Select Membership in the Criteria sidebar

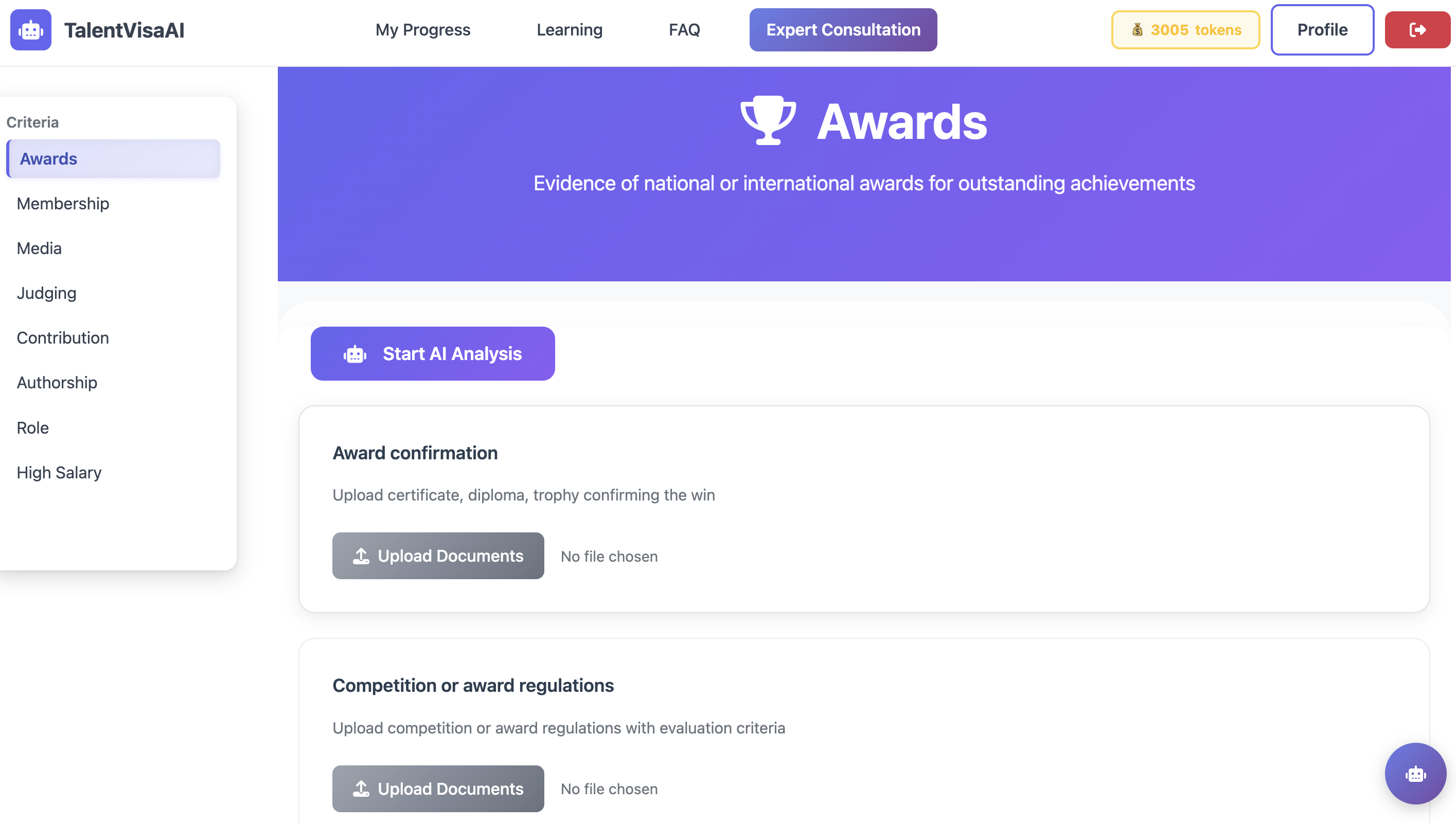click(63, 204)
